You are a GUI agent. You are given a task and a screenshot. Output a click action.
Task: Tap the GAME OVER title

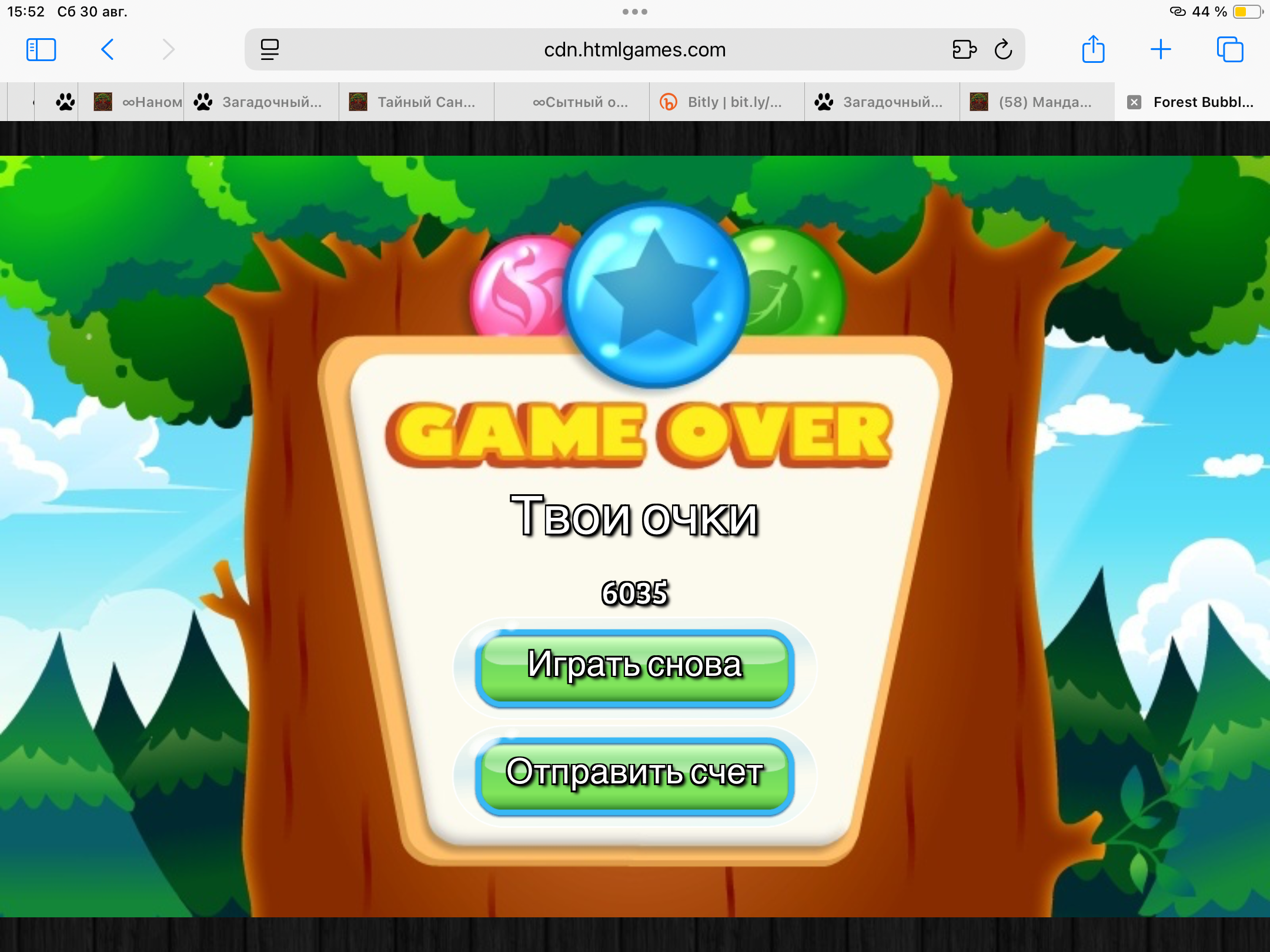pyautogui.click(x=639, y=435)
